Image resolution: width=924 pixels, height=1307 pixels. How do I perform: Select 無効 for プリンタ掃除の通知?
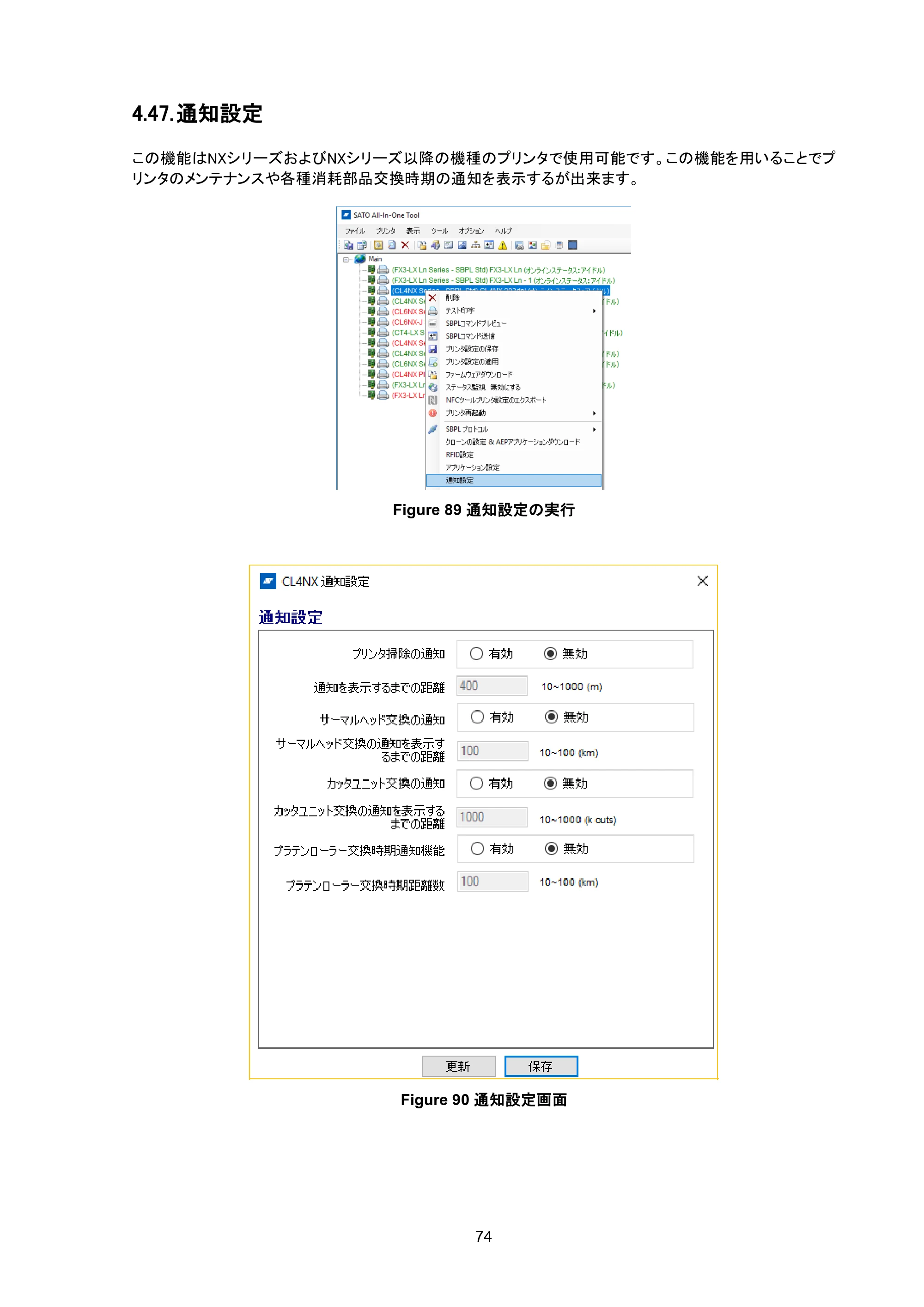click(550, 653)
